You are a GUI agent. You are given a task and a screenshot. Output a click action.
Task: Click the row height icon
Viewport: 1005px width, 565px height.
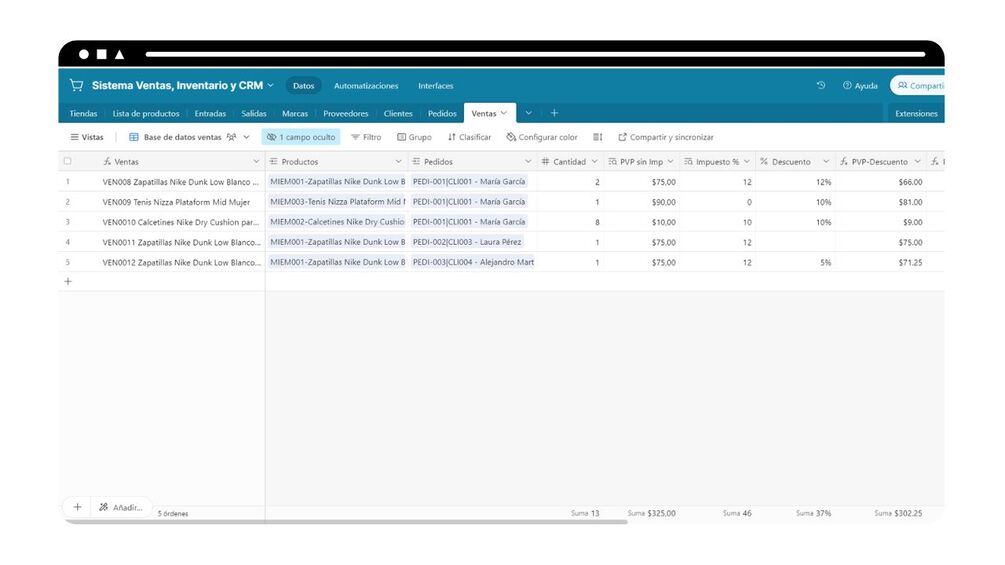click(597, 137)
